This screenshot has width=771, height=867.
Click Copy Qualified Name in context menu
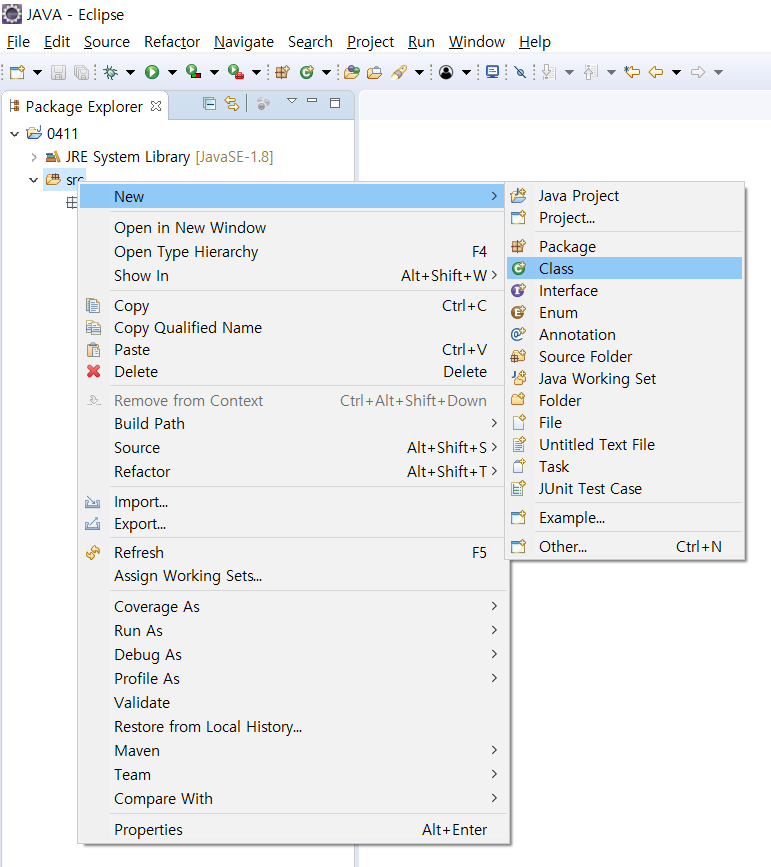coord(294,328)
